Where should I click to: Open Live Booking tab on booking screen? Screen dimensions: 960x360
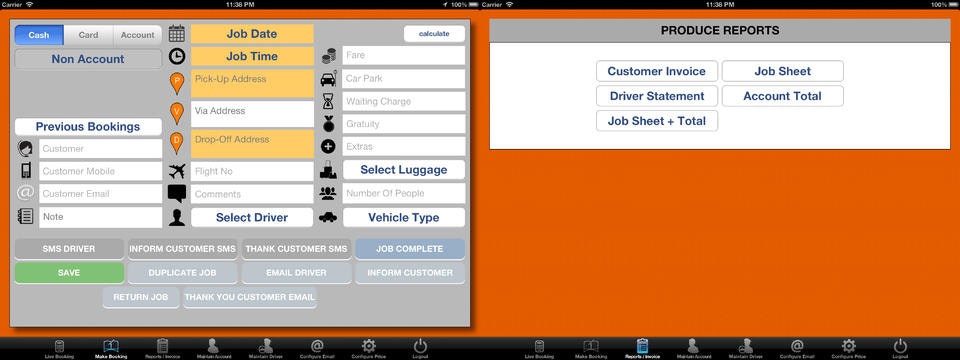coord(59,349)
